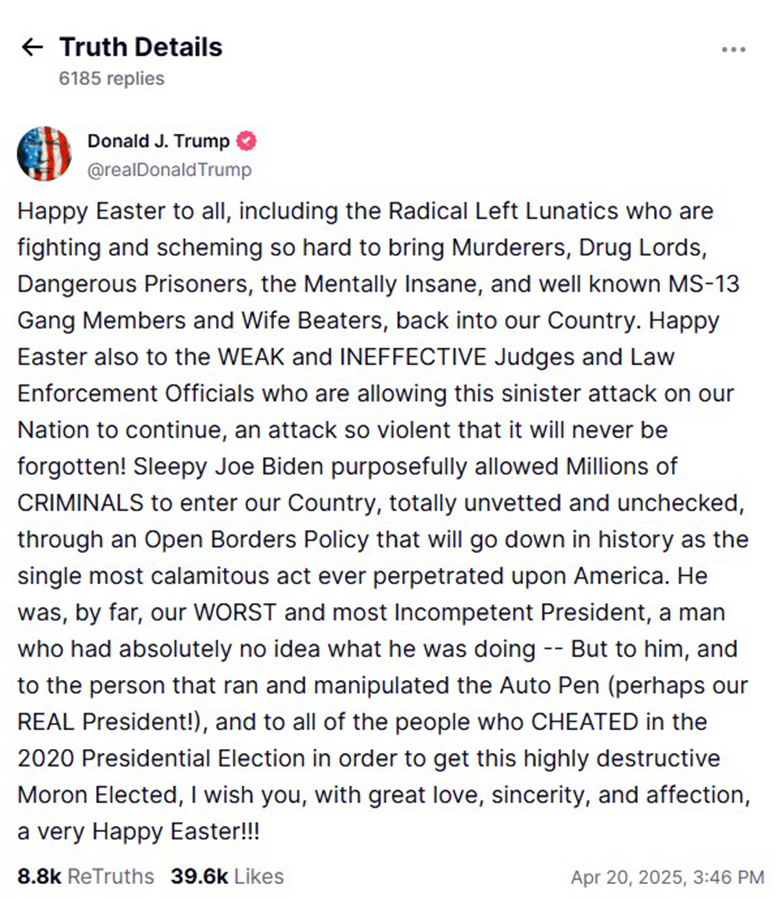Click the 6185 replies count
The image size is (782, 898).
(111, 78)
